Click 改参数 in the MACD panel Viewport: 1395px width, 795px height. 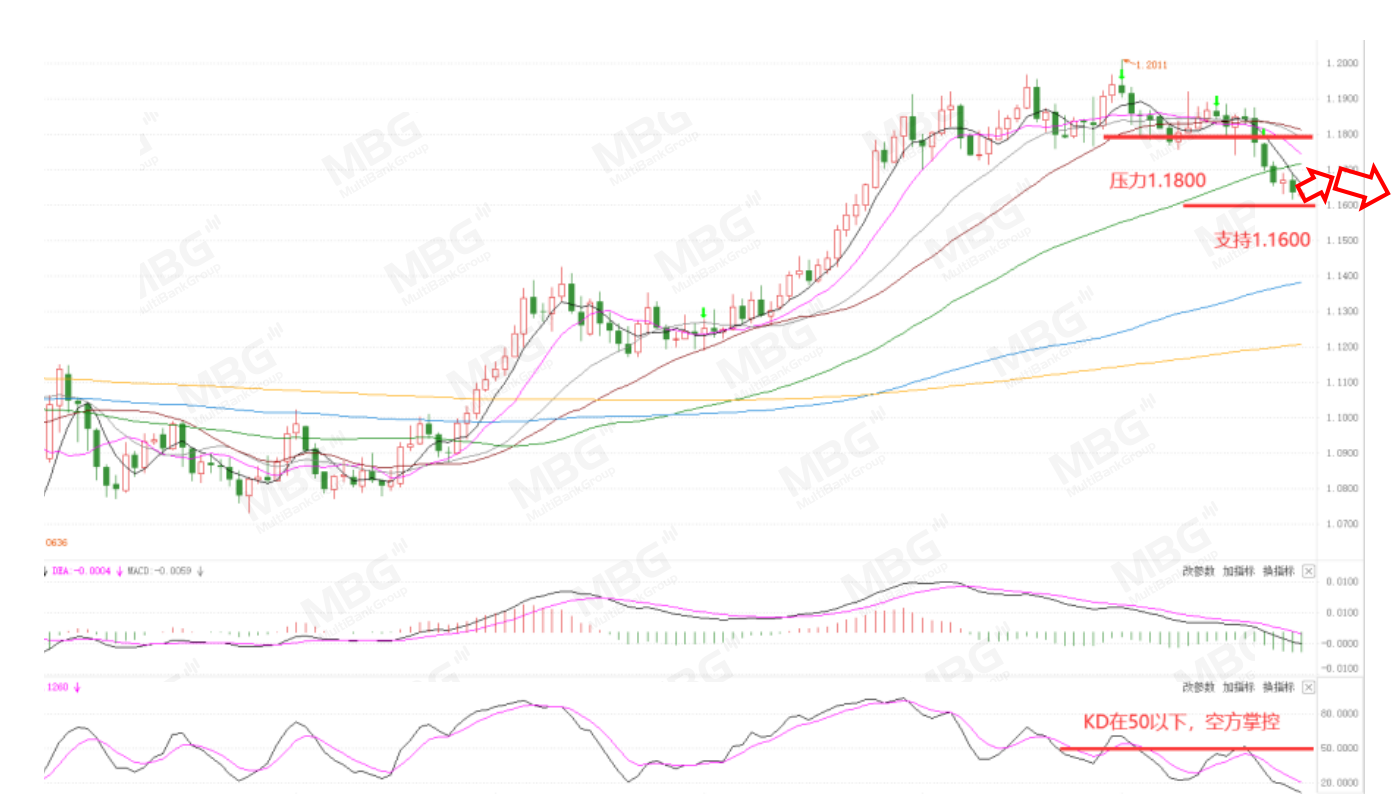coord(1198,572)
